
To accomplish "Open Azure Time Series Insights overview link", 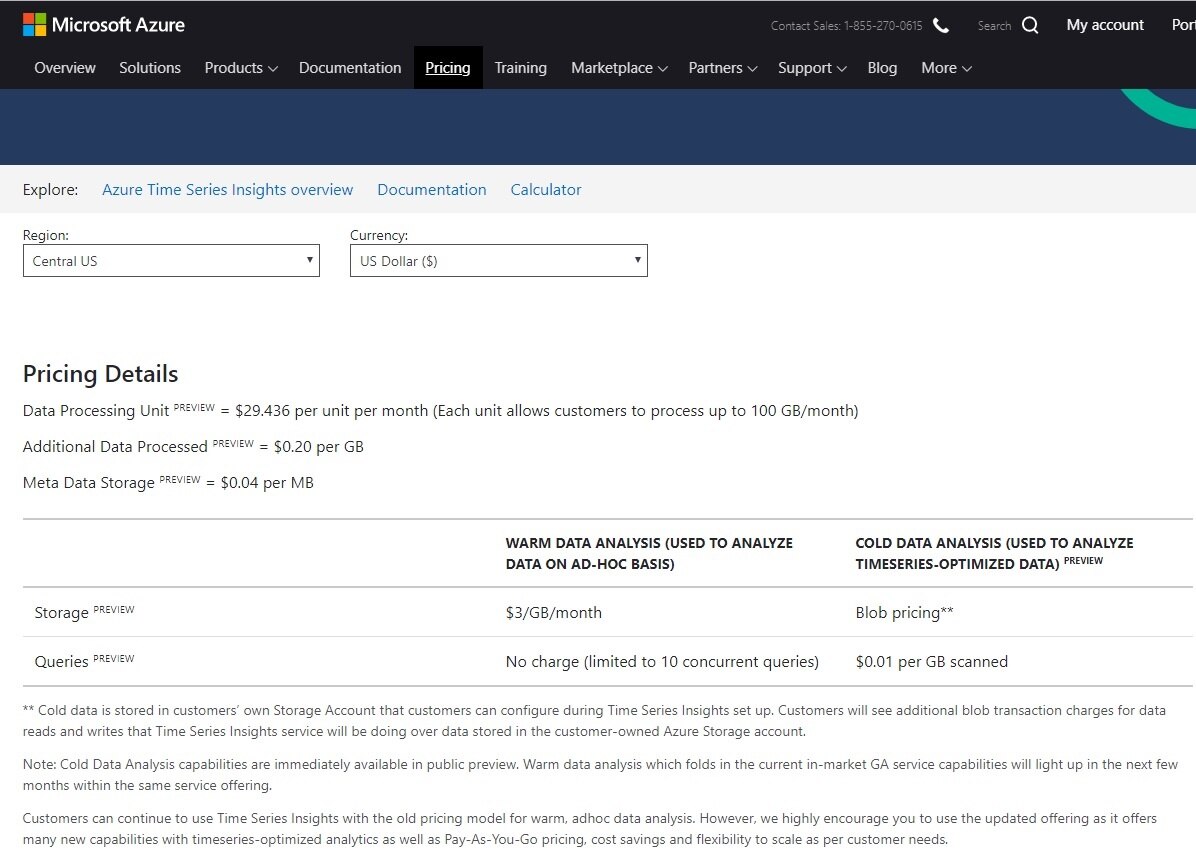I will coord(227,190).
